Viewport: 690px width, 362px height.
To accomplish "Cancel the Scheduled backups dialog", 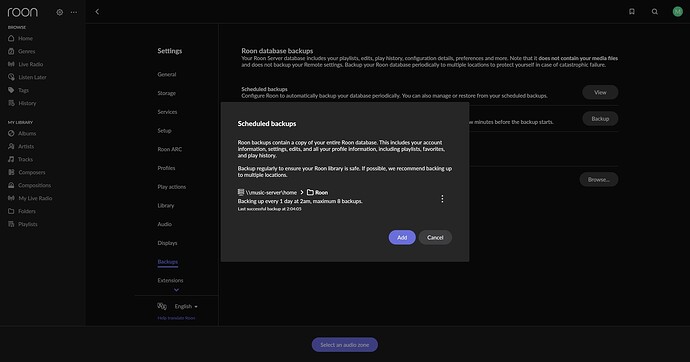I will pyautogui.click(x=435, y=238).
